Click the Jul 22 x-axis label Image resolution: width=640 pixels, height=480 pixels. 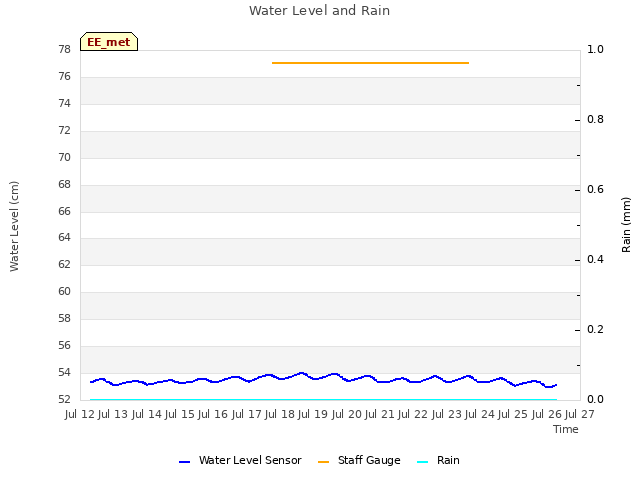(413, 414)
